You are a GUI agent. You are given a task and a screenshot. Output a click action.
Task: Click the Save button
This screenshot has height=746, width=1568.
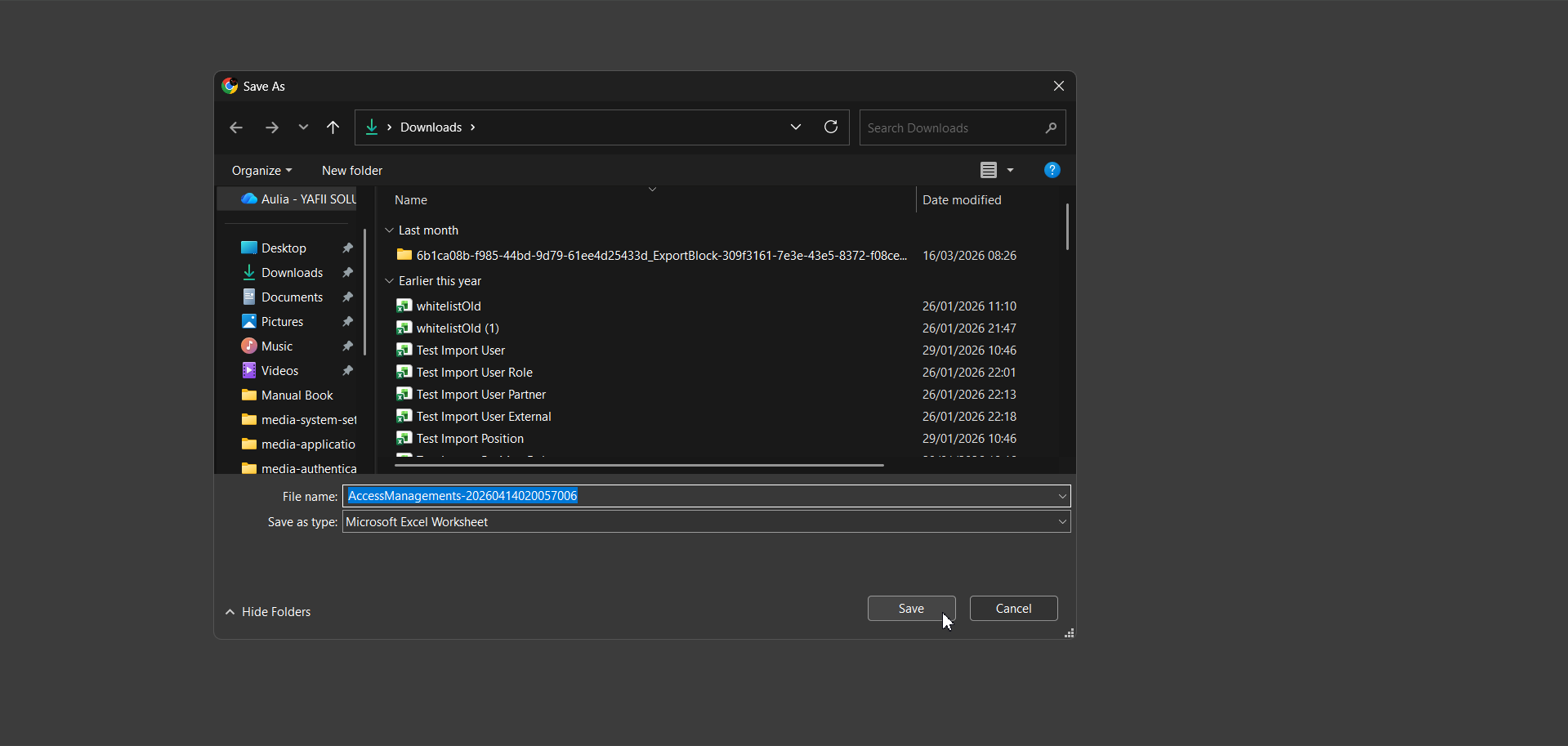click(x=911, y=608)
